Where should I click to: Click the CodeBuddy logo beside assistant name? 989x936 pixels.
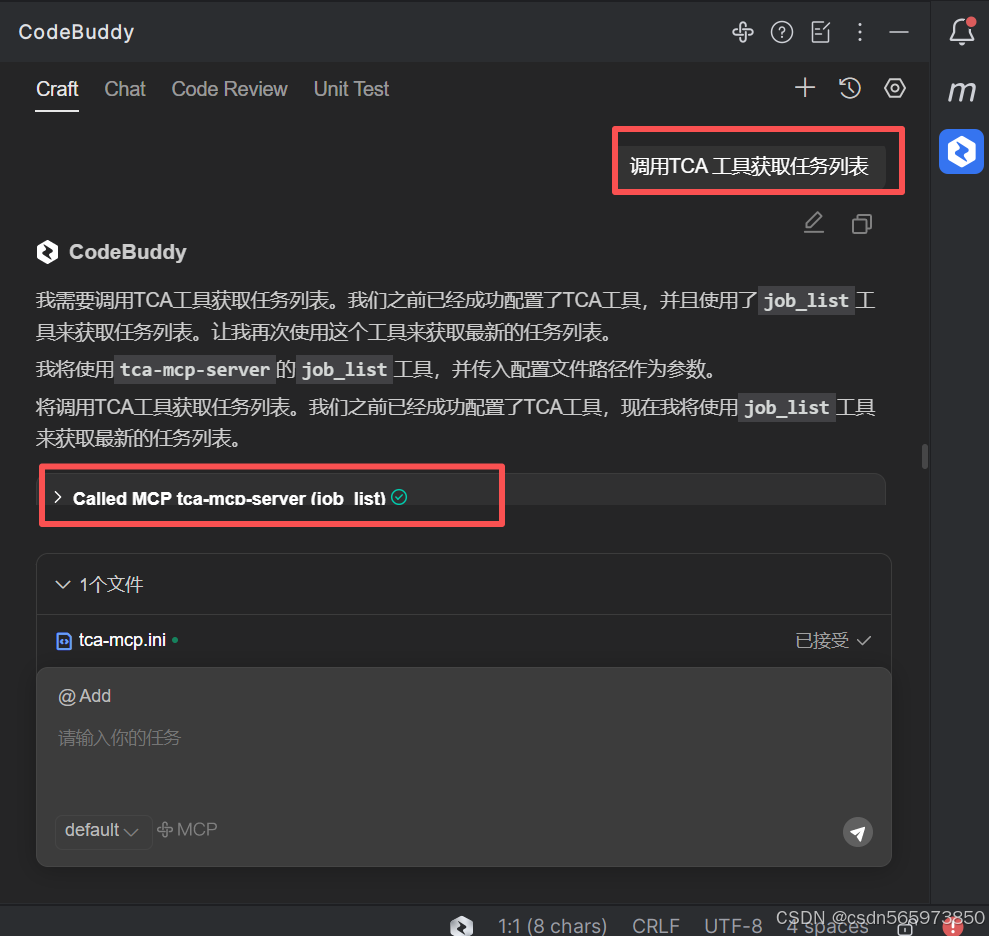(x=47, y=252)
